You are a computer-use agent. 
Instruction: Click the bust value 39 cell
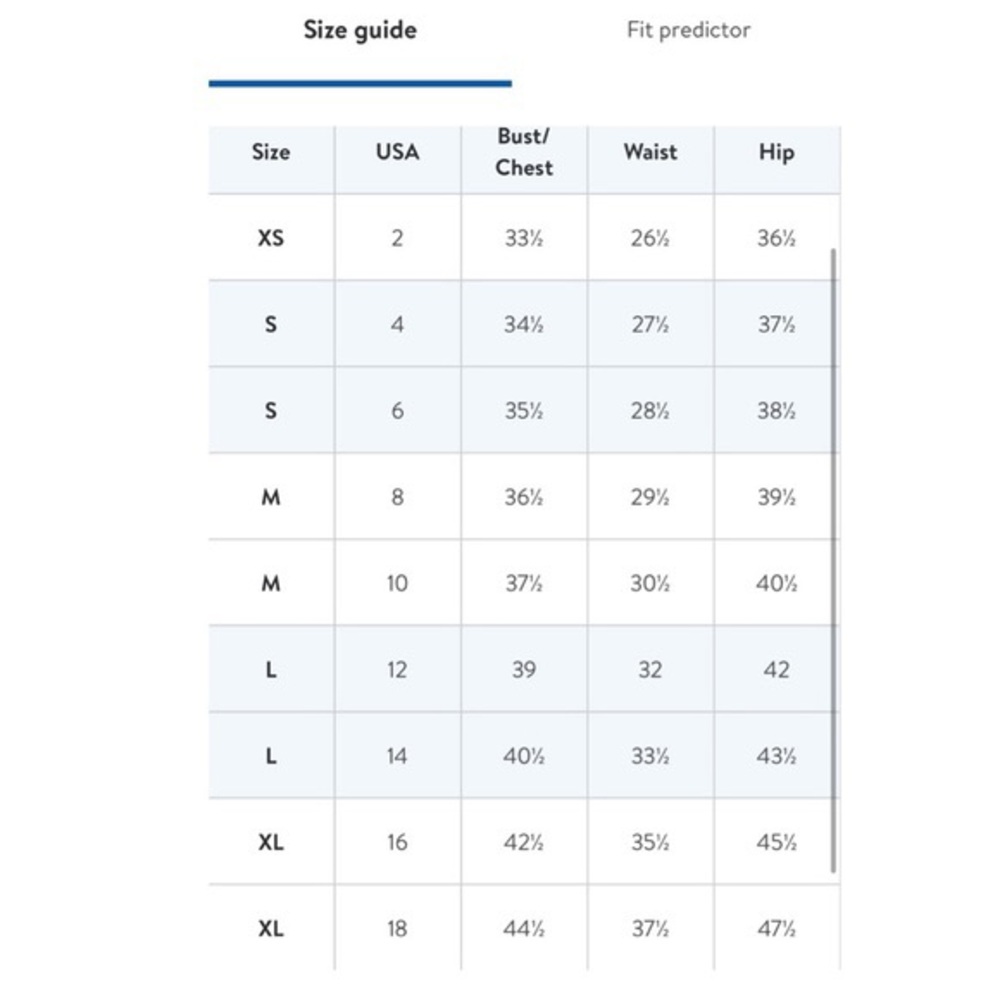524,669
